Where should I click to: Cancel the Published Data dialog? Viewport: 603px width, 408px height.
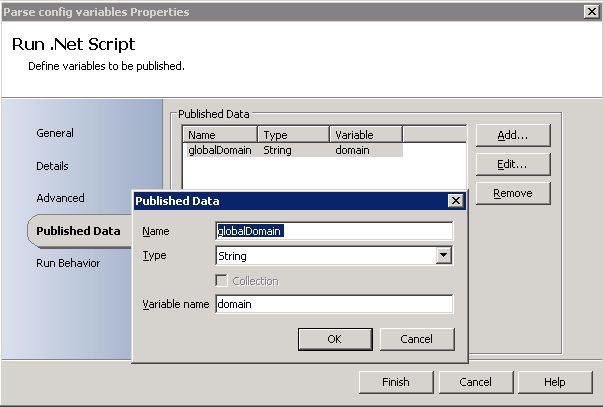pos(417,339)
